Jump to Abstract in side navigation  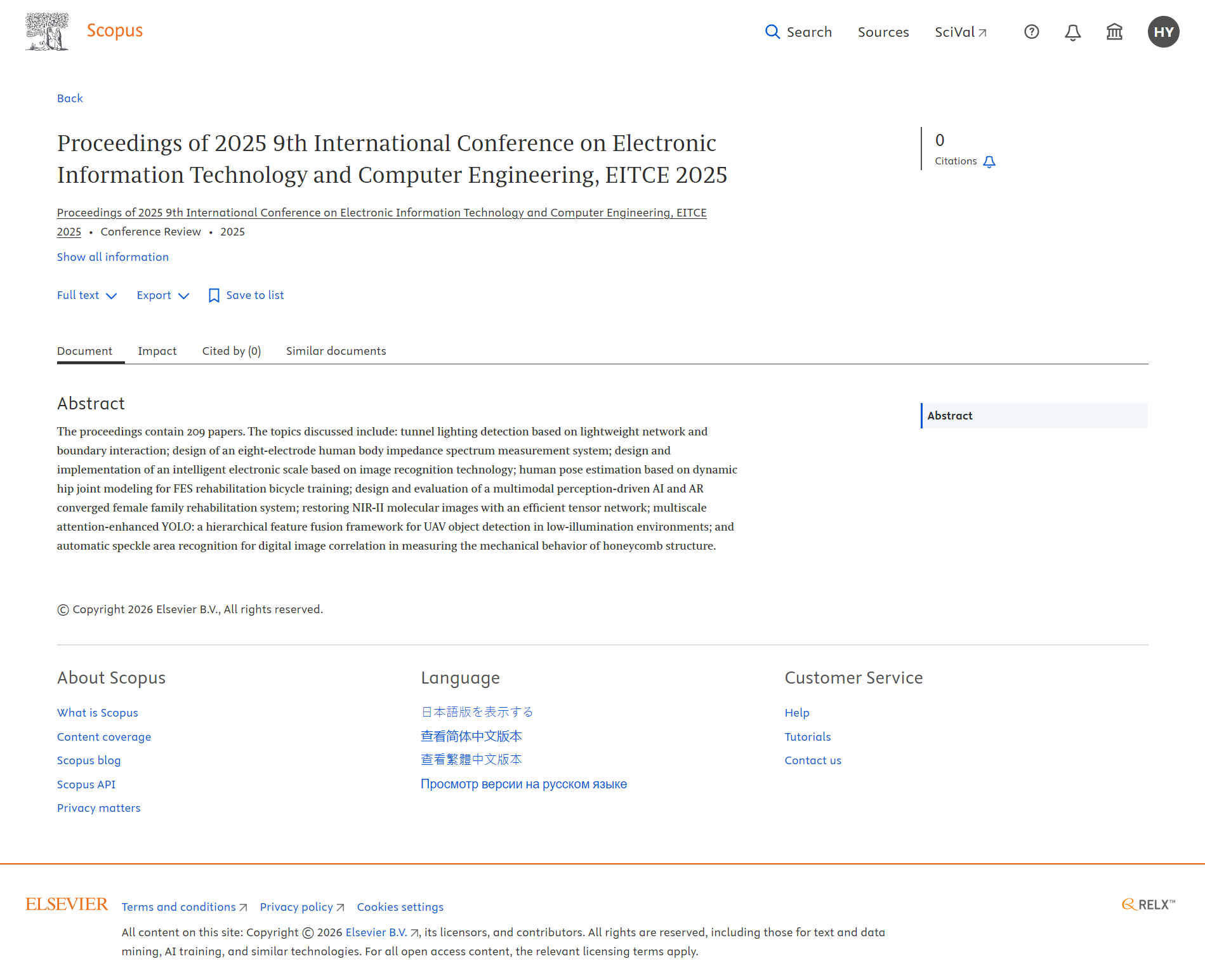949,416
